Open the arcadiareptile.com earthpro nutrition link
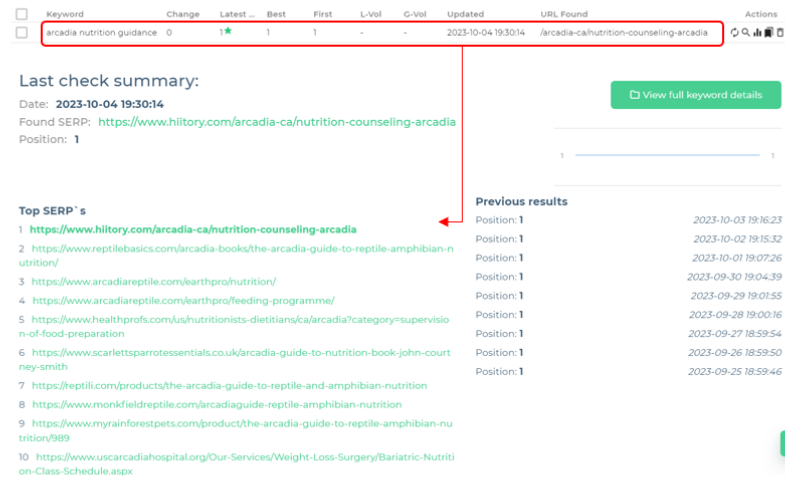785x482 pixels. point(154,282)
